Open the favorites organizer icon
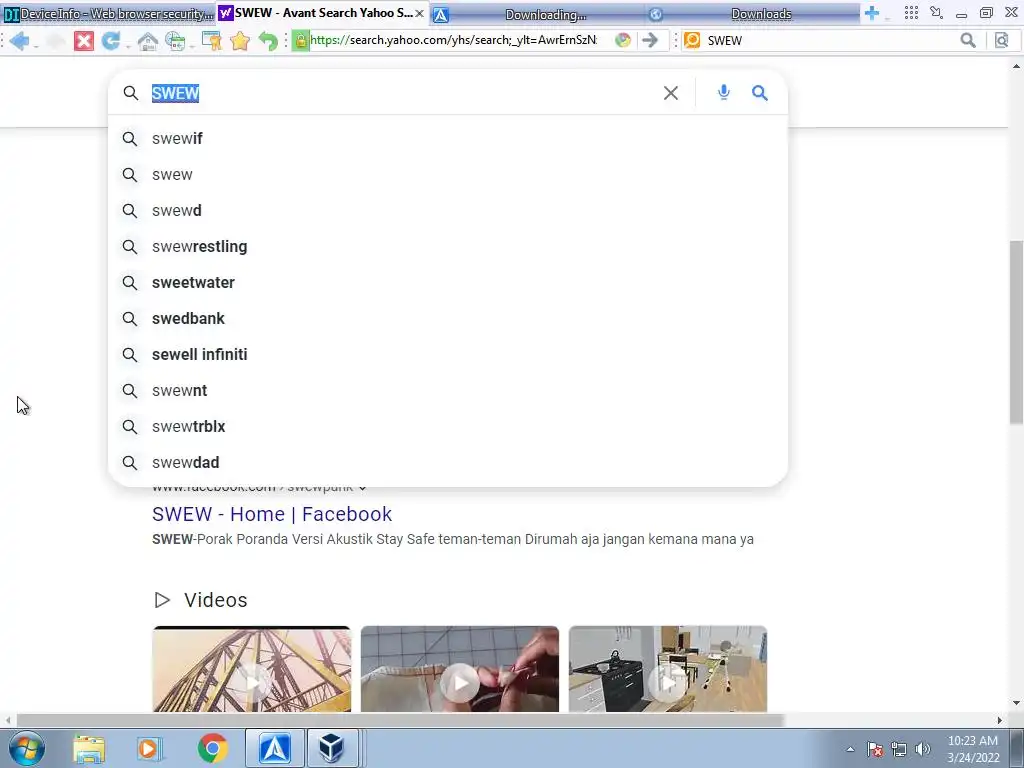The width and height of the screenshot is (1024, 768). coord(211,40)
